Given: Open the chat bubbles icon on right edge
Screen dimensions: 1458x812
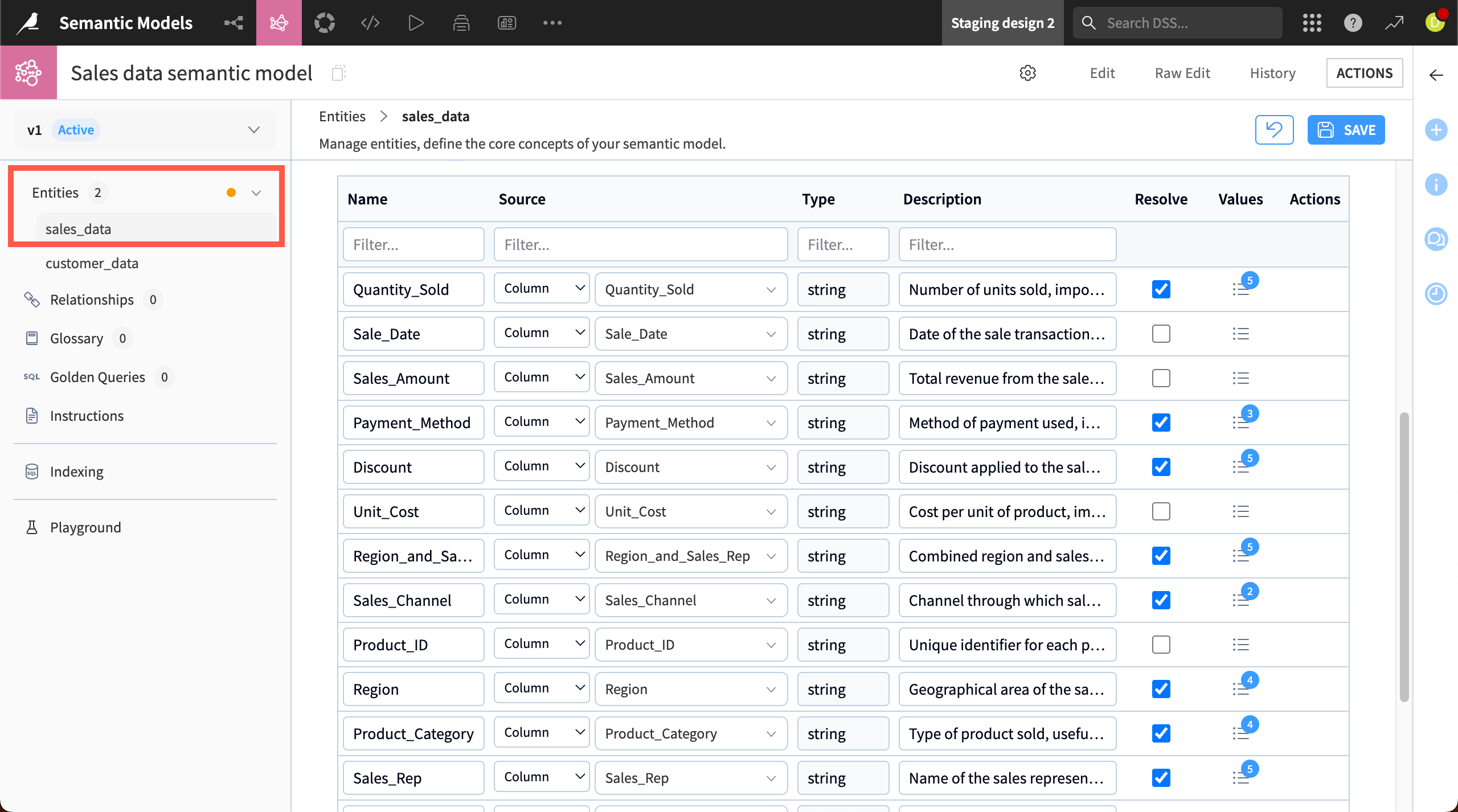Looking at the screenshot, I should click(x=1436, y=239).
